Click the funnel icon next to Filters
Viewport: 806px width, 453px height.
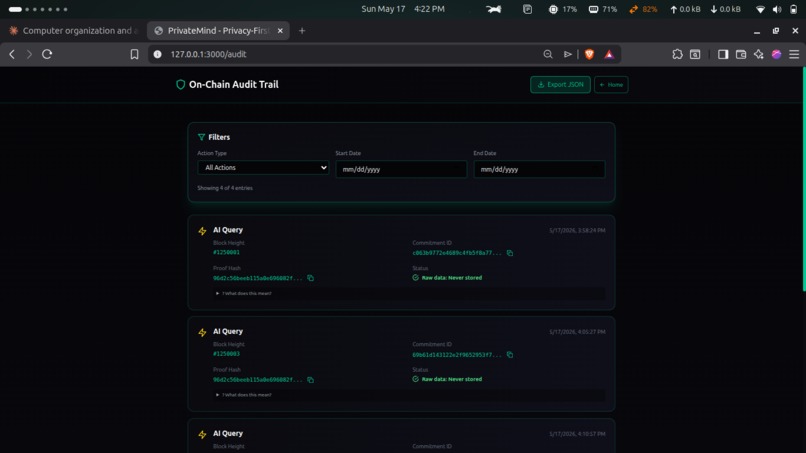(202, 137)
